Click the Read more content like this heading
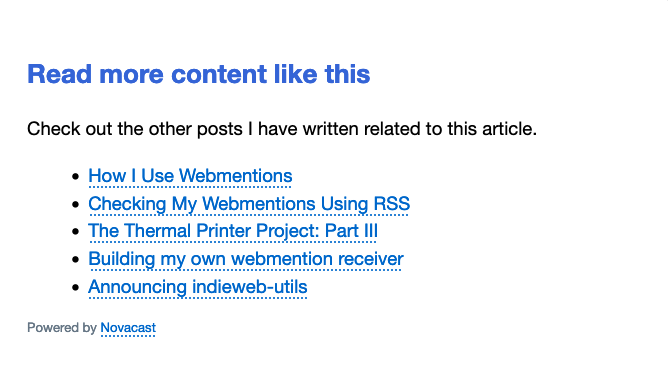The image size is (668, 380). [x=199, y=74]
